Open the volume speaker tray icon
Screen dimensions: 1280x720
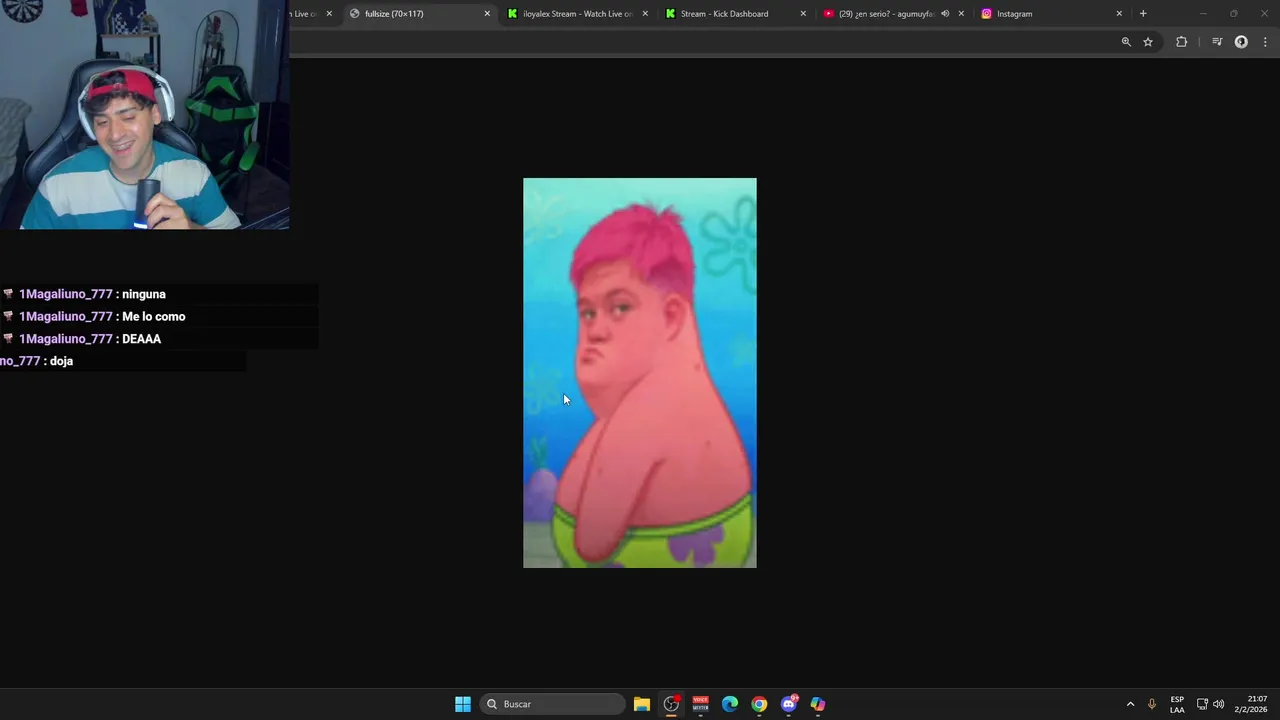[x=1218, y=704]
